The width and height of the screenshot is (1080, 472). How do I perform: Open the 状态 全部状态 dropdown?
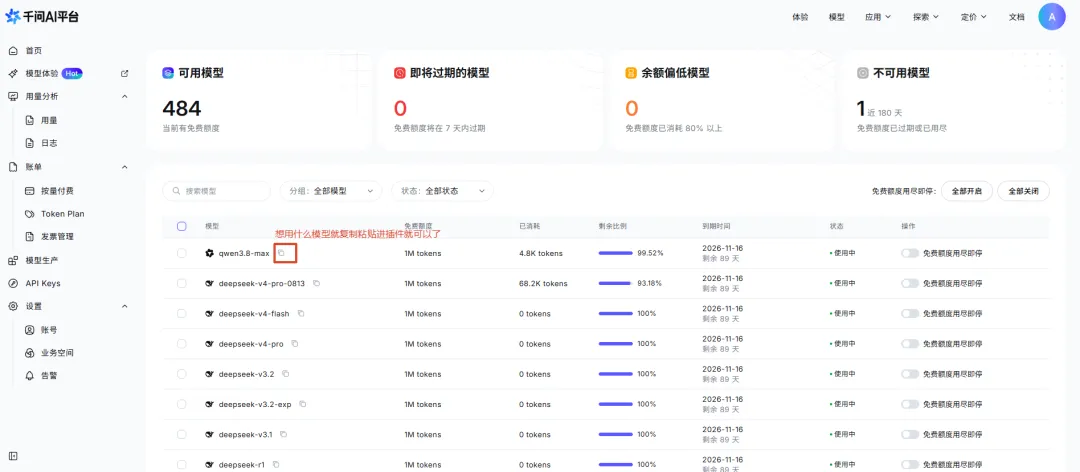(x=442, y=191)
